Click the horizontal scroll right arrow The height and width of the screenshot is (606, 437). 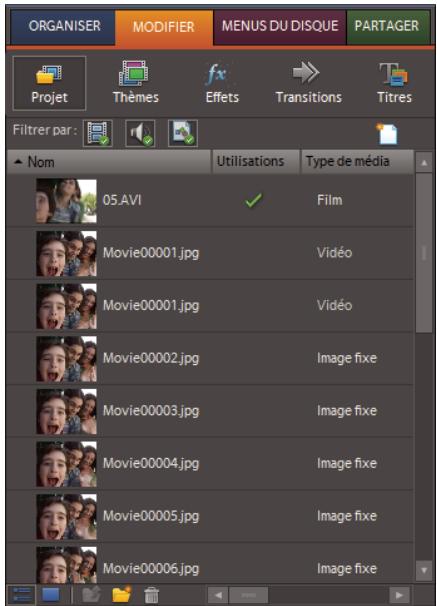399,595
